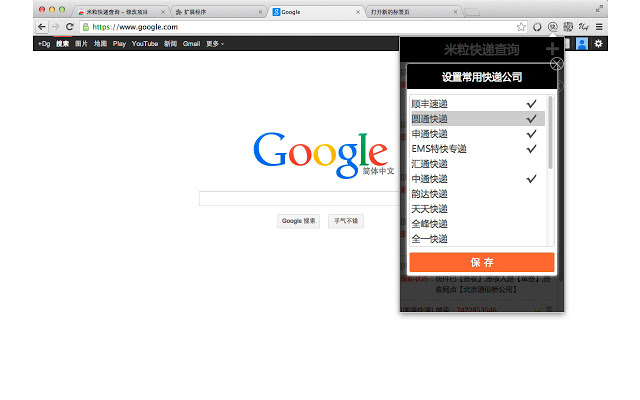Click the 手气不错 button
Screen dimensions: 640x400
point(346,221)
